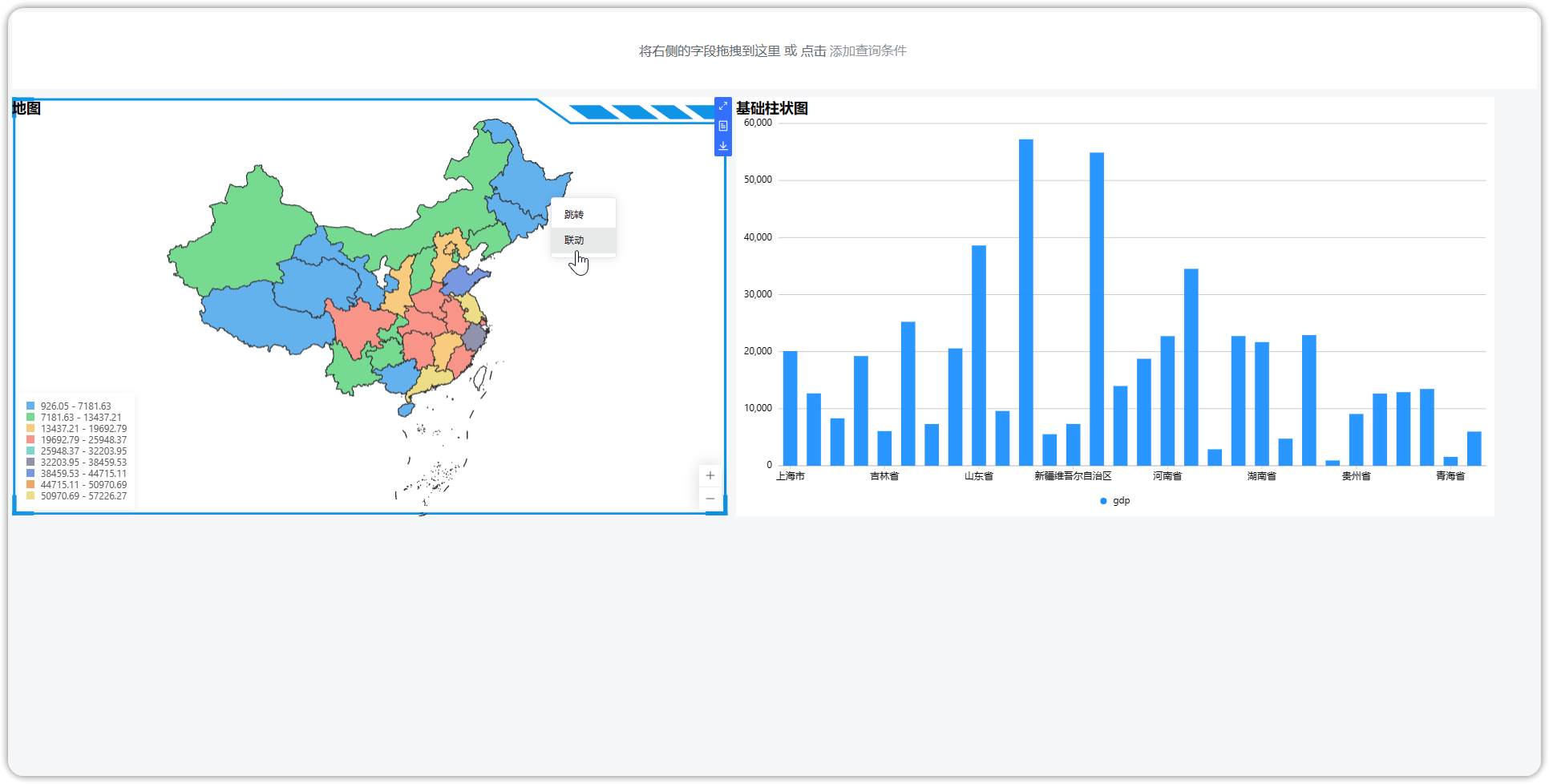Click the 30,000 y-axis label
Image resolution: width=1549 pixels, height=784 pixels.
[x=758, y=294]
